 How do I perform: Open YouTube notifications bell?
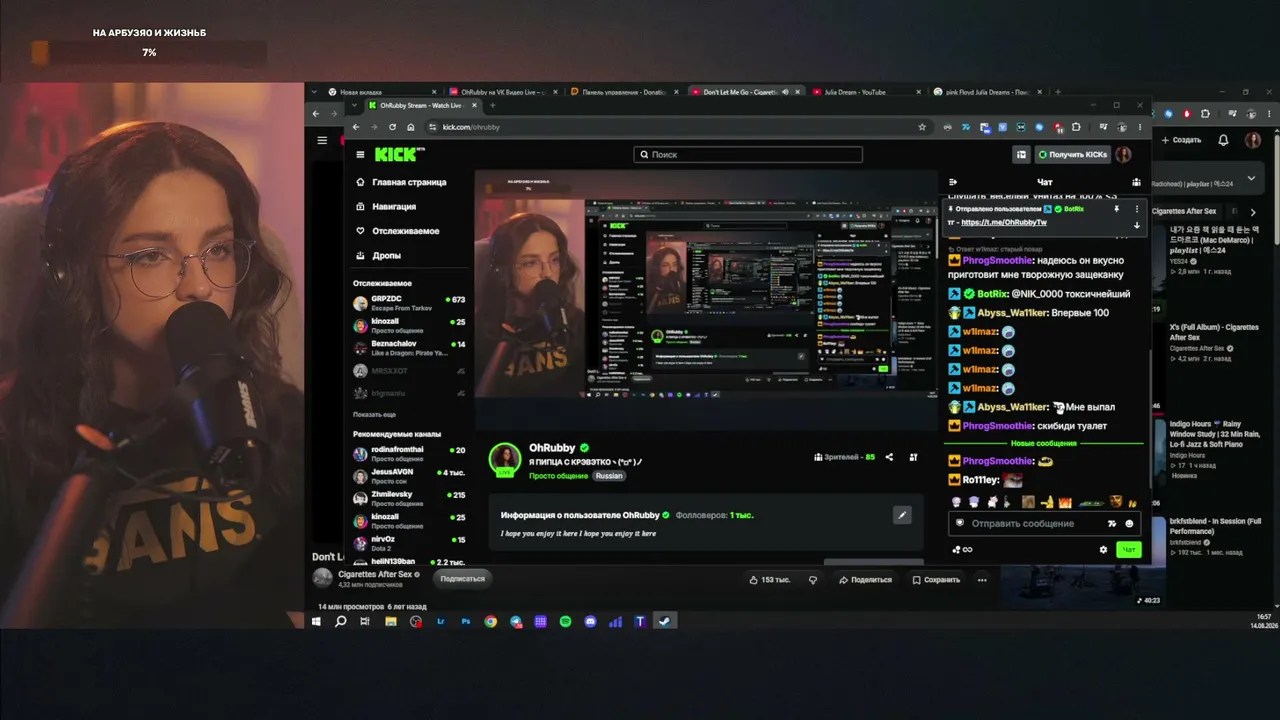point(1223,140)
